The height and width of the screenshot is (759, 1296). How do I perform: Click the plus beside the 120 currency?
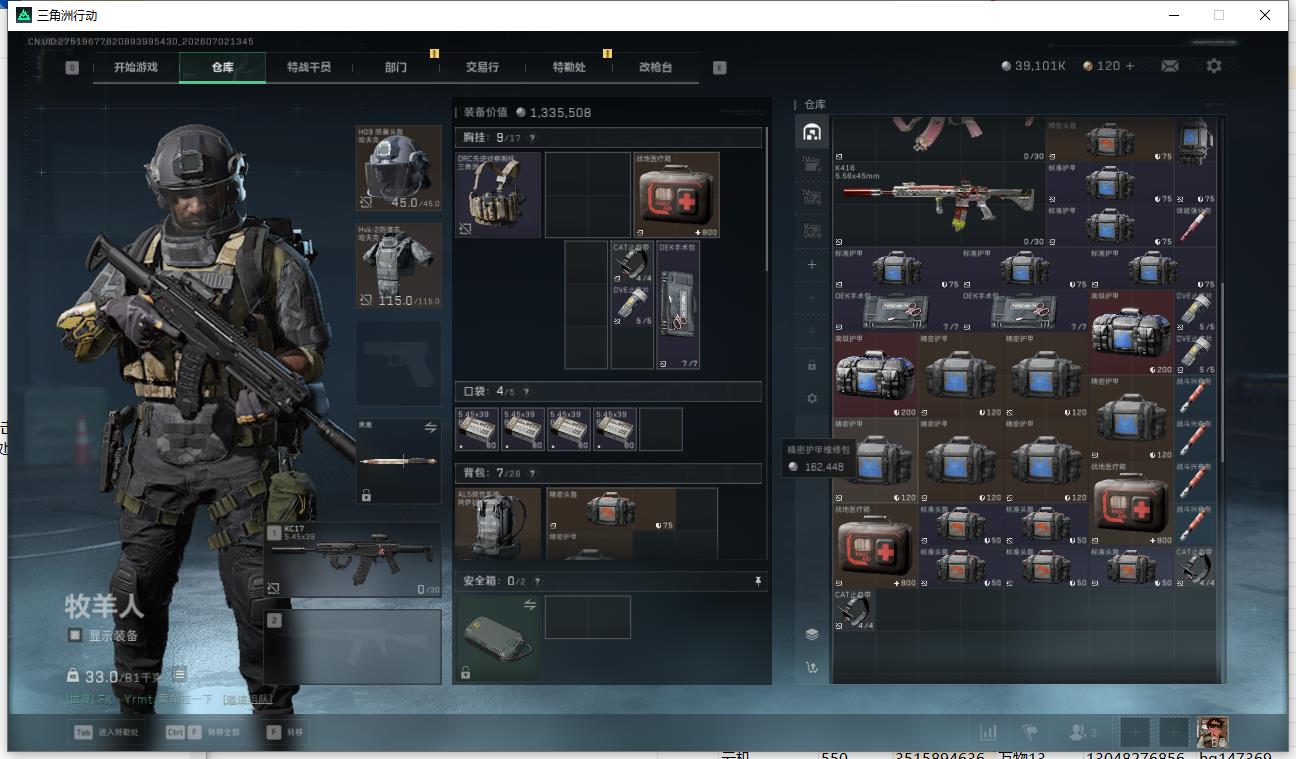(x=1130, y=66)
